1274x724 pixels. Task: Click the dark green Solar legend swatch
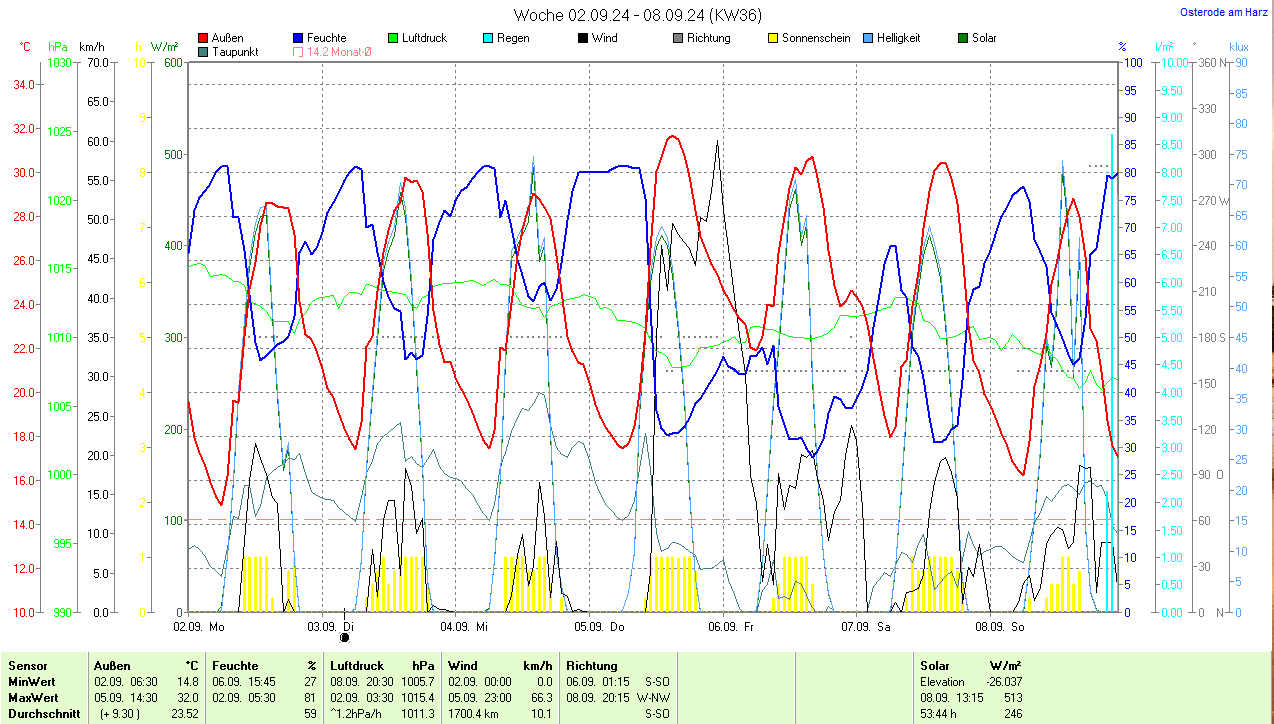(963, 39)
